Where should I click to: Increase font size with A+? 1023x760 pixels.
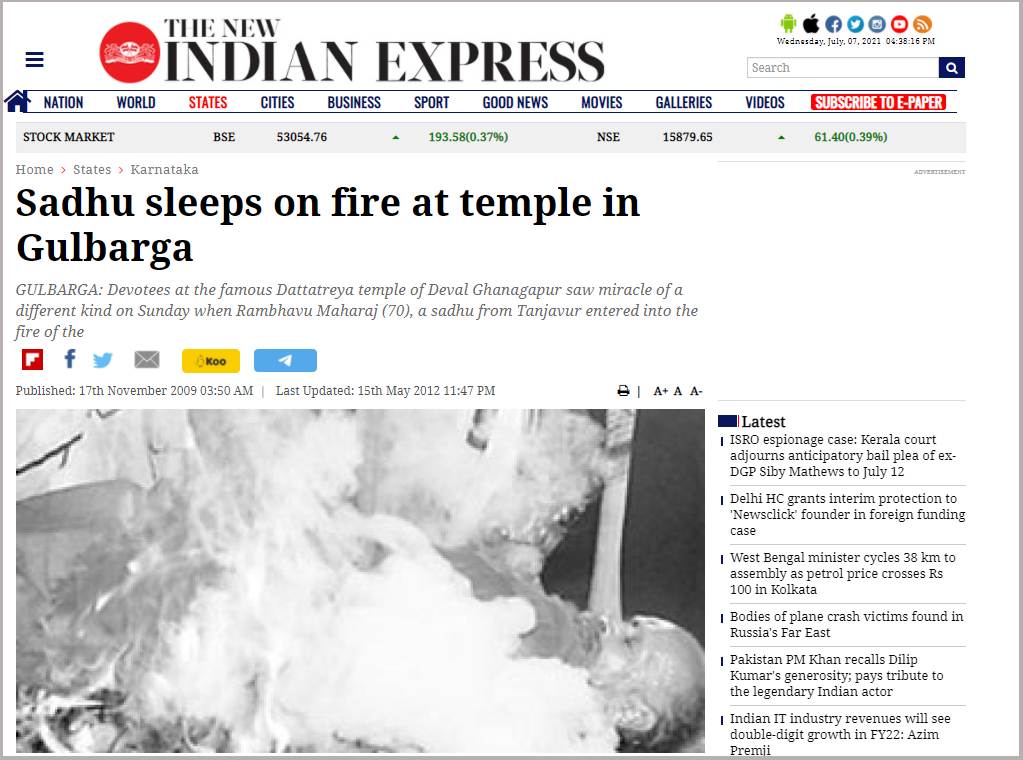pos(660,391)
